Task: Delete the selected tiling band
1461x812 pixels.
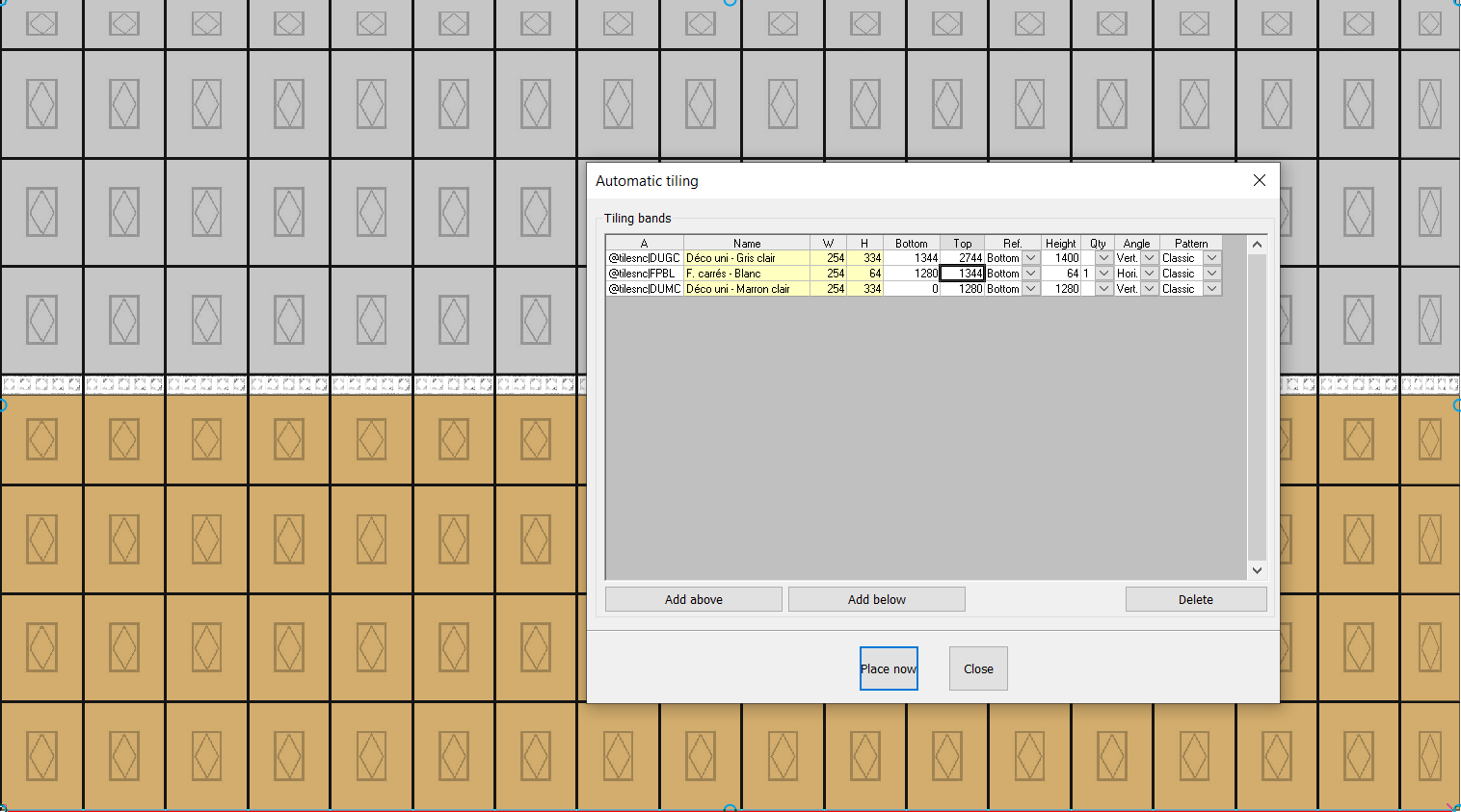Action: [x=1195, y=599]
